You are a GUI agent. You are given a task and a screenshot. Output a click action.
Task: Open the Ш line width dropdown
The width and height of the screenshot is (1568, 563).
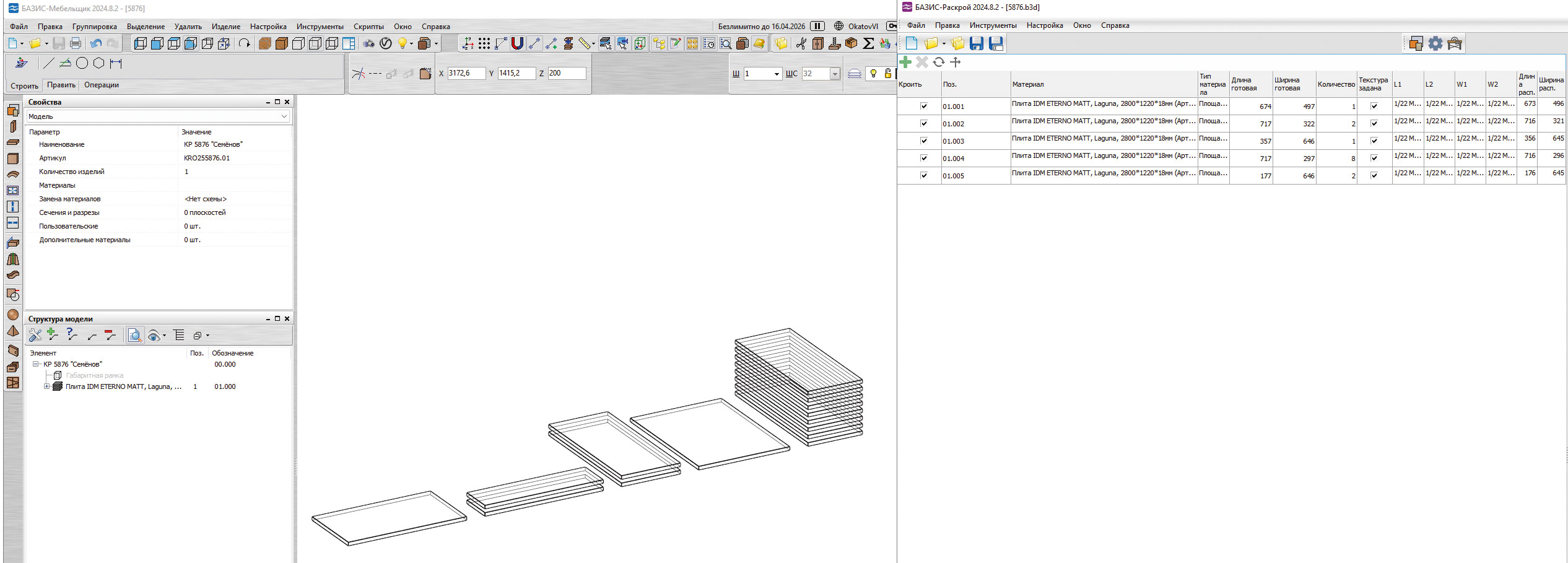tap(777, 74)
